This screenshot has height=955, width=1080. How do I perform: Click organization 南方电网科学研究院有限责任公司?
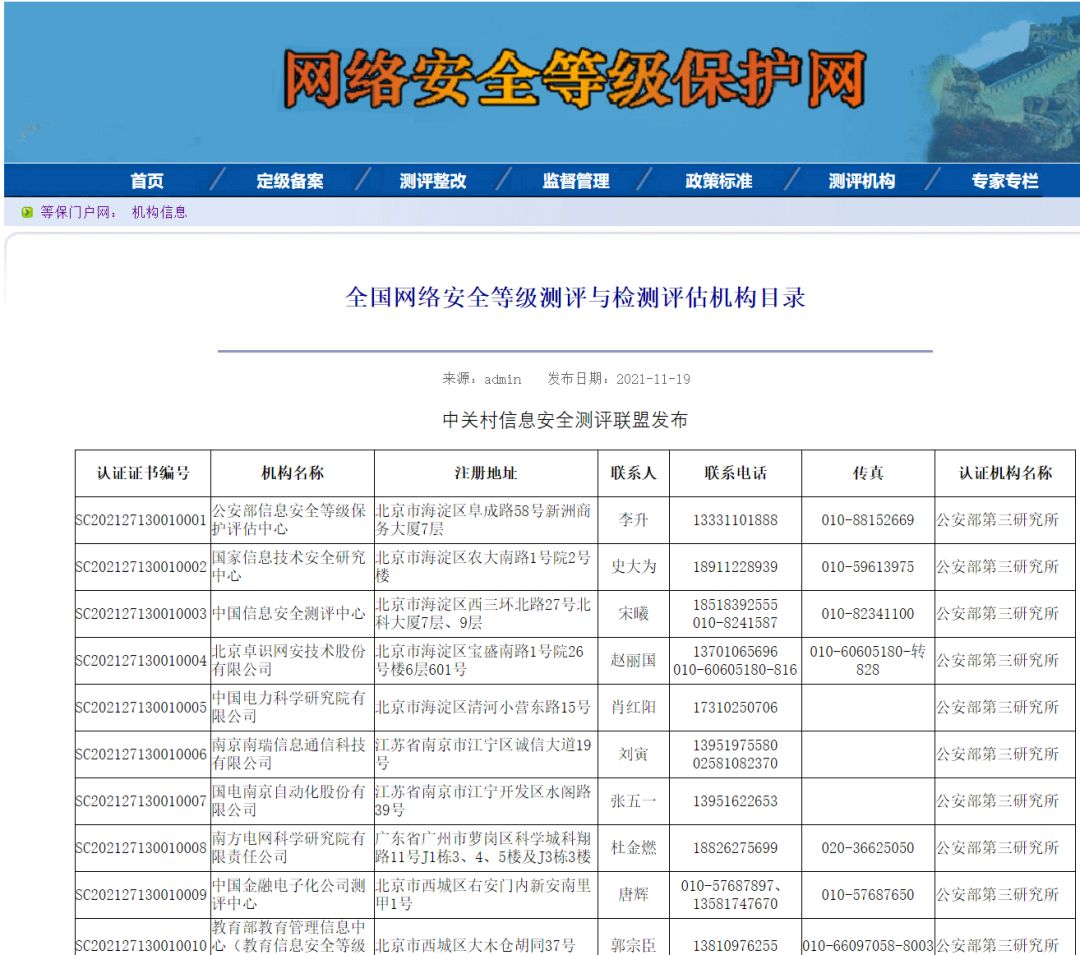[289, 848]
